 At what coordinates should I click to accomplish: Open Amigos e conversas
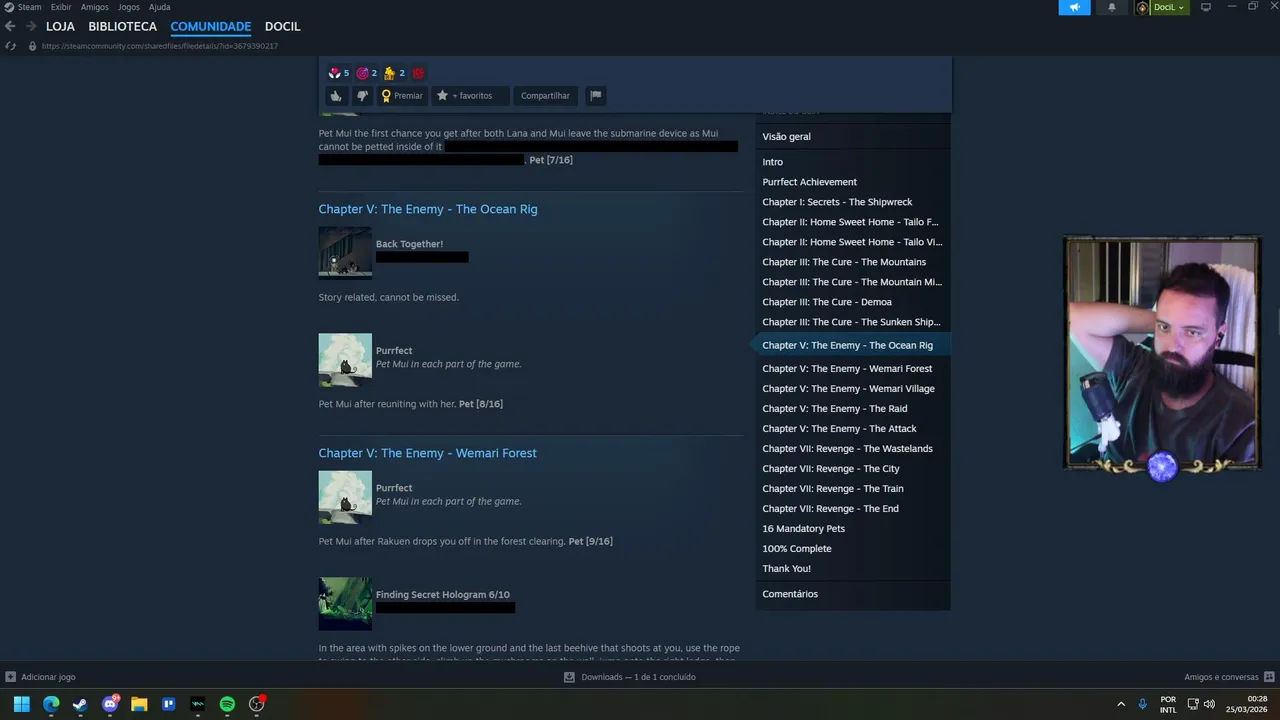(1229, 677)
